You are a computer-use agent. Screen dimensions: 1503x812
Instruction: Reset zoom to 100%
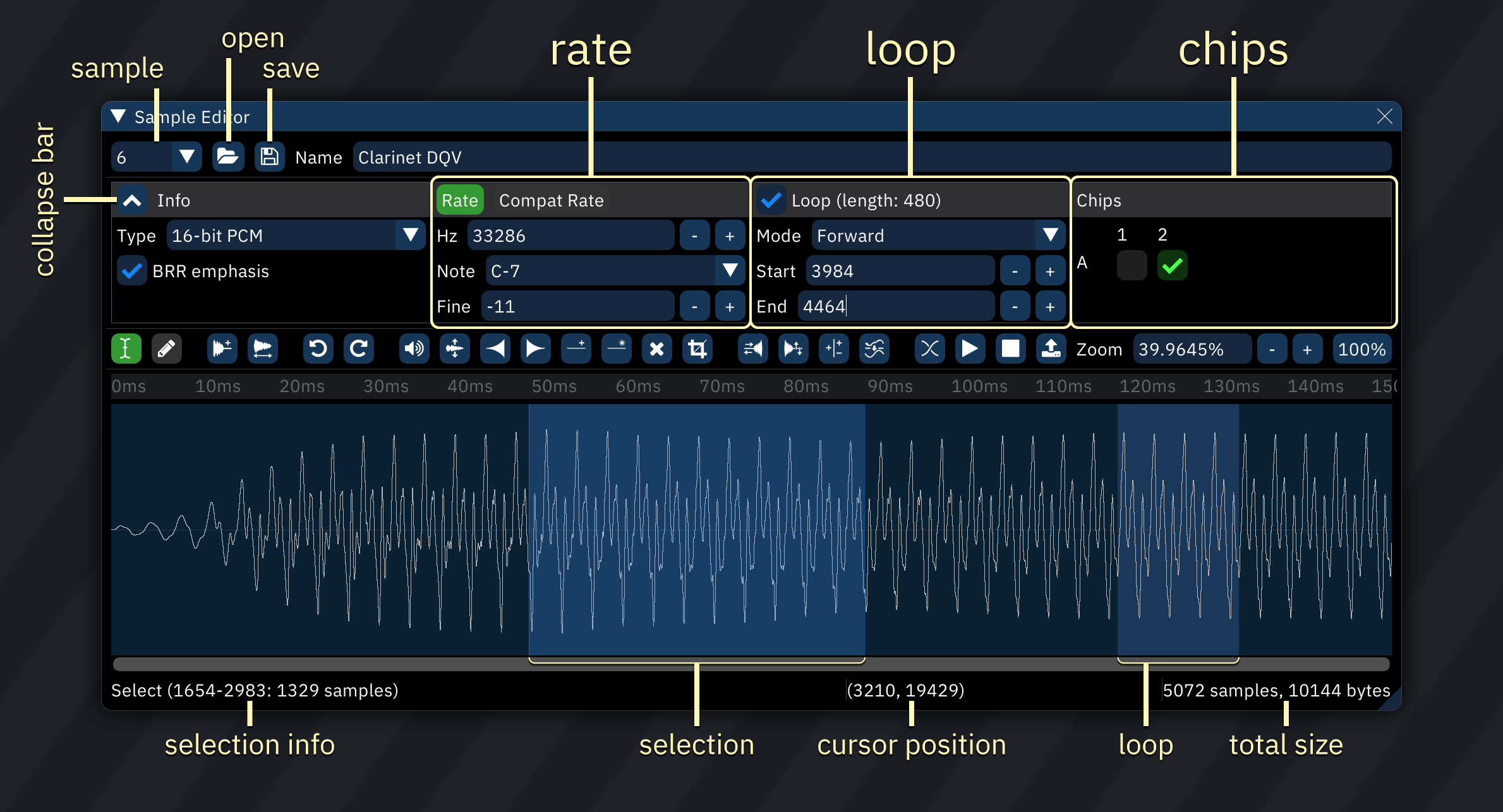point(1362,349)
